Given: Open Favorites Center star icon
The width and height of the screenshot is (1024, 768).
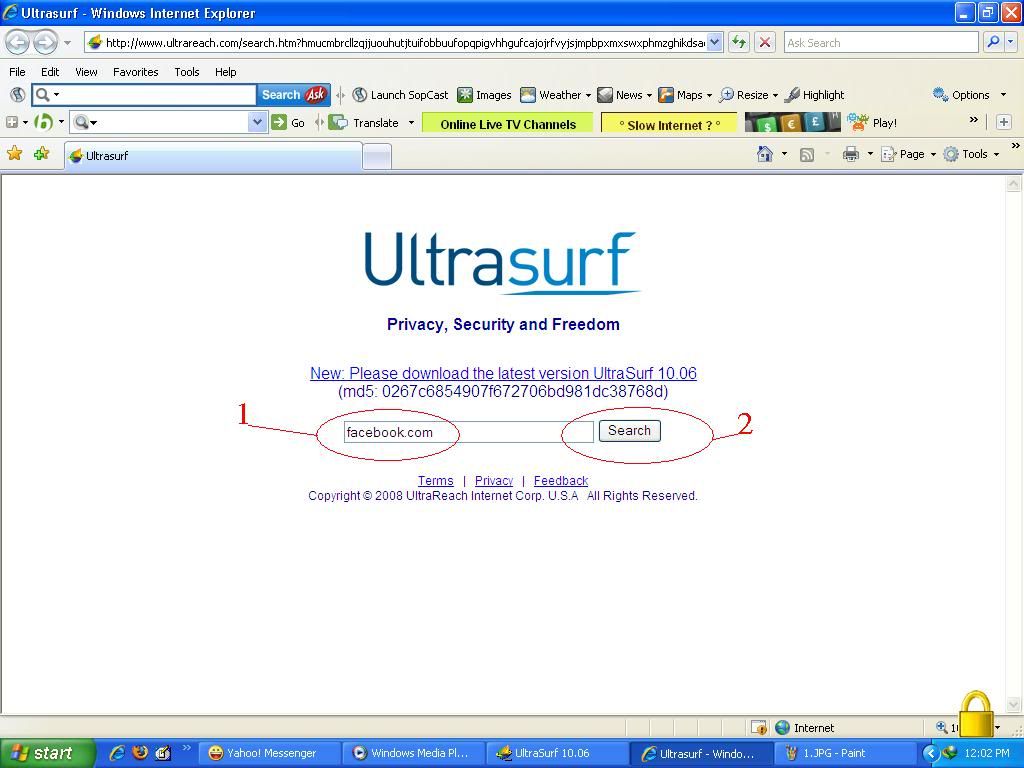Looking at the screenshot, I should 14,154.
